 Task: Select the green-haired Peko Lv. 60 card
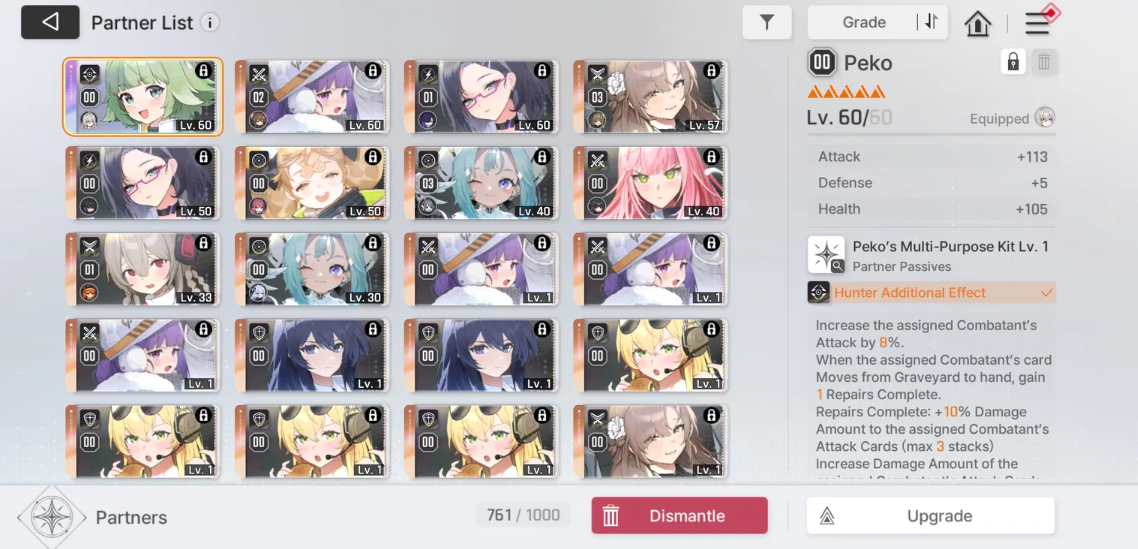coord(142,97)
